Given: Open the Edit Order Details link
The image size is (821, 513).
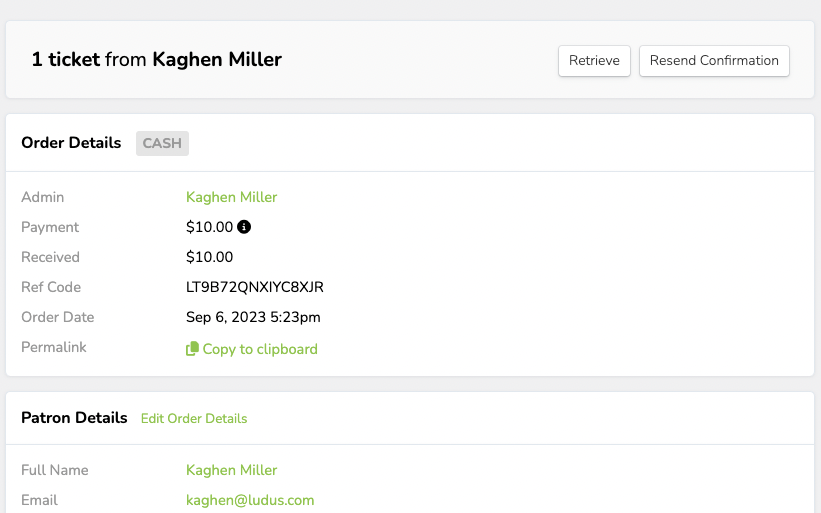Looking at the screenshot, I should pyautogui.click(x=194, y=418).
